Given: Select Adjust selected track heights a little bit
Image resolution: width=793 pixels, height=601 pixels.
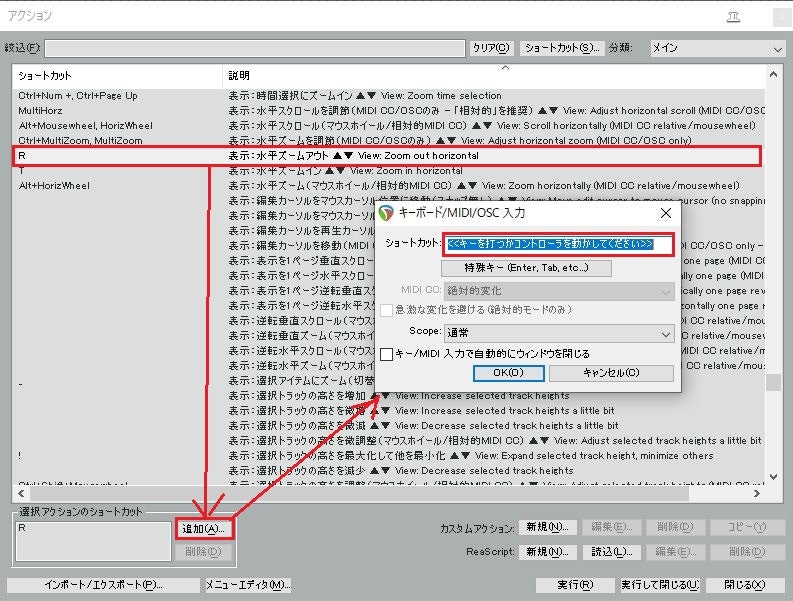Looking at the screenshot, I should 388,441.
